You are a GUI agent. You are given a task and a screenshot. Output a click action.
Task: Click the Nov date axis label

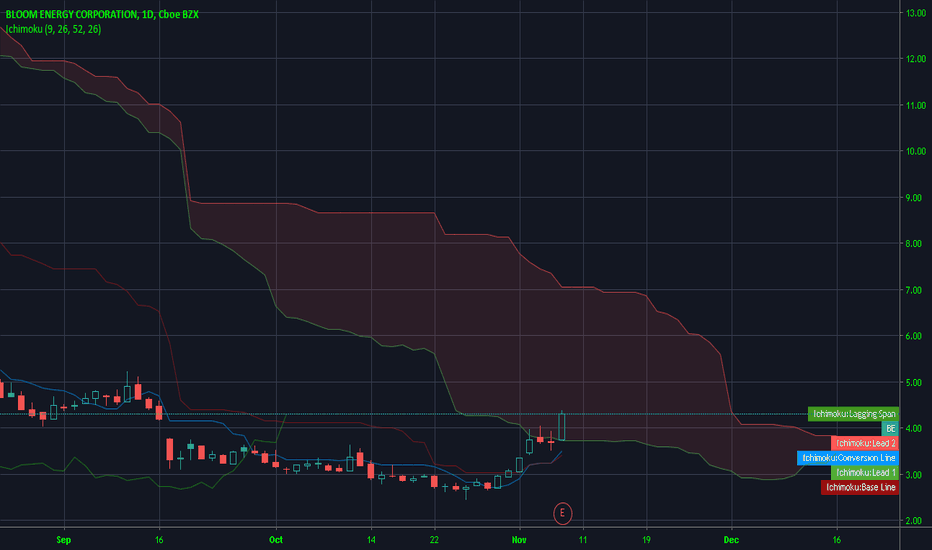519,540
